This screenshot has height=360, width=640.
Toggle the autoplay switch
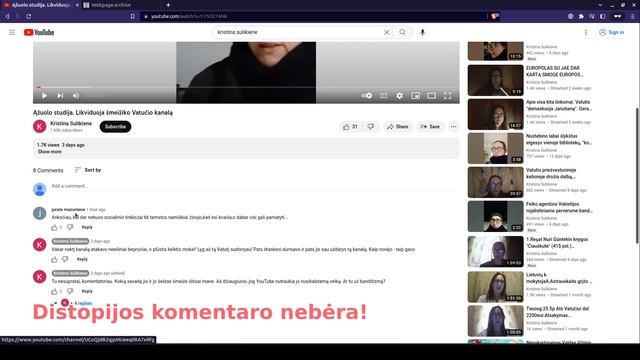click(367, 96)
